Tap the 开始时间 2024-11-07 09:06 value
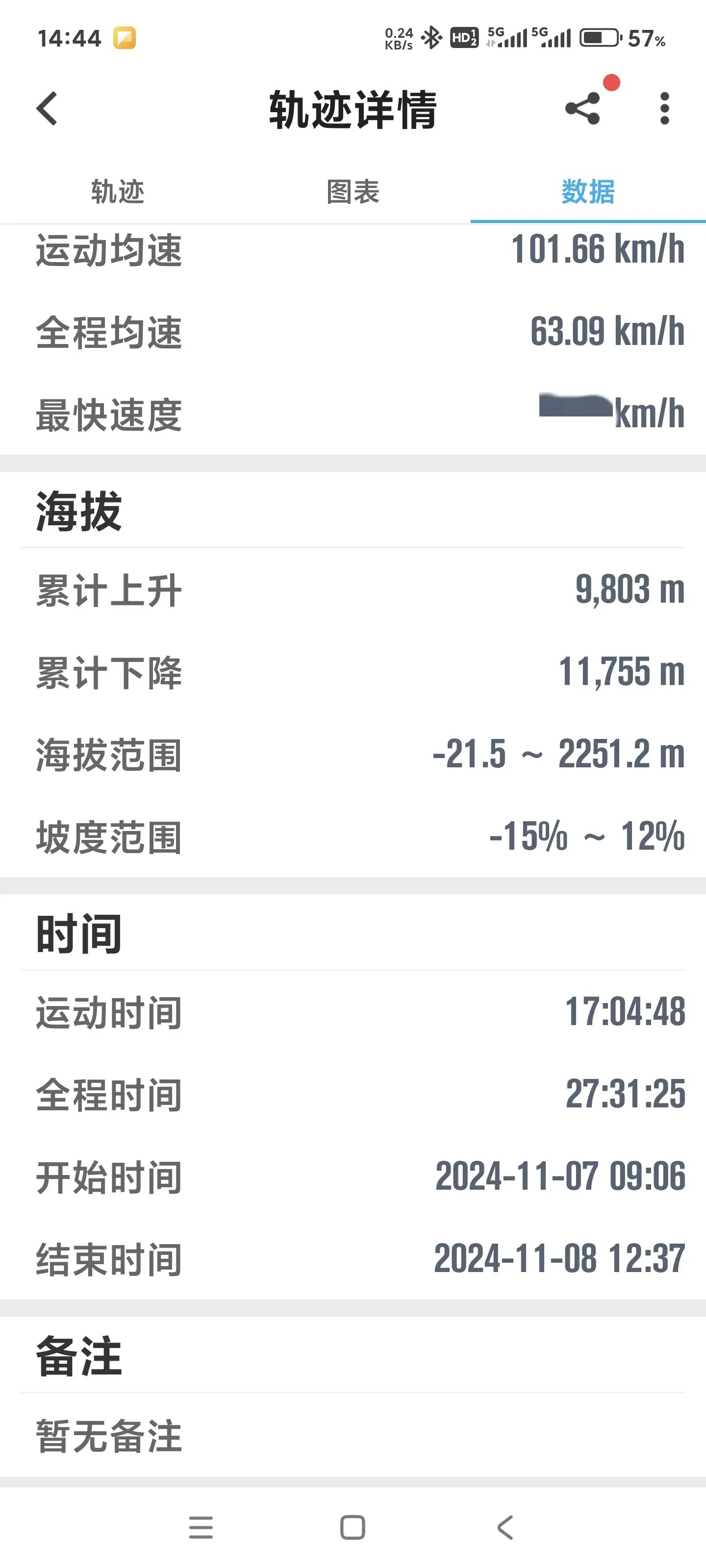This screenshot has width=706, height=1568. pos(560,1176)
